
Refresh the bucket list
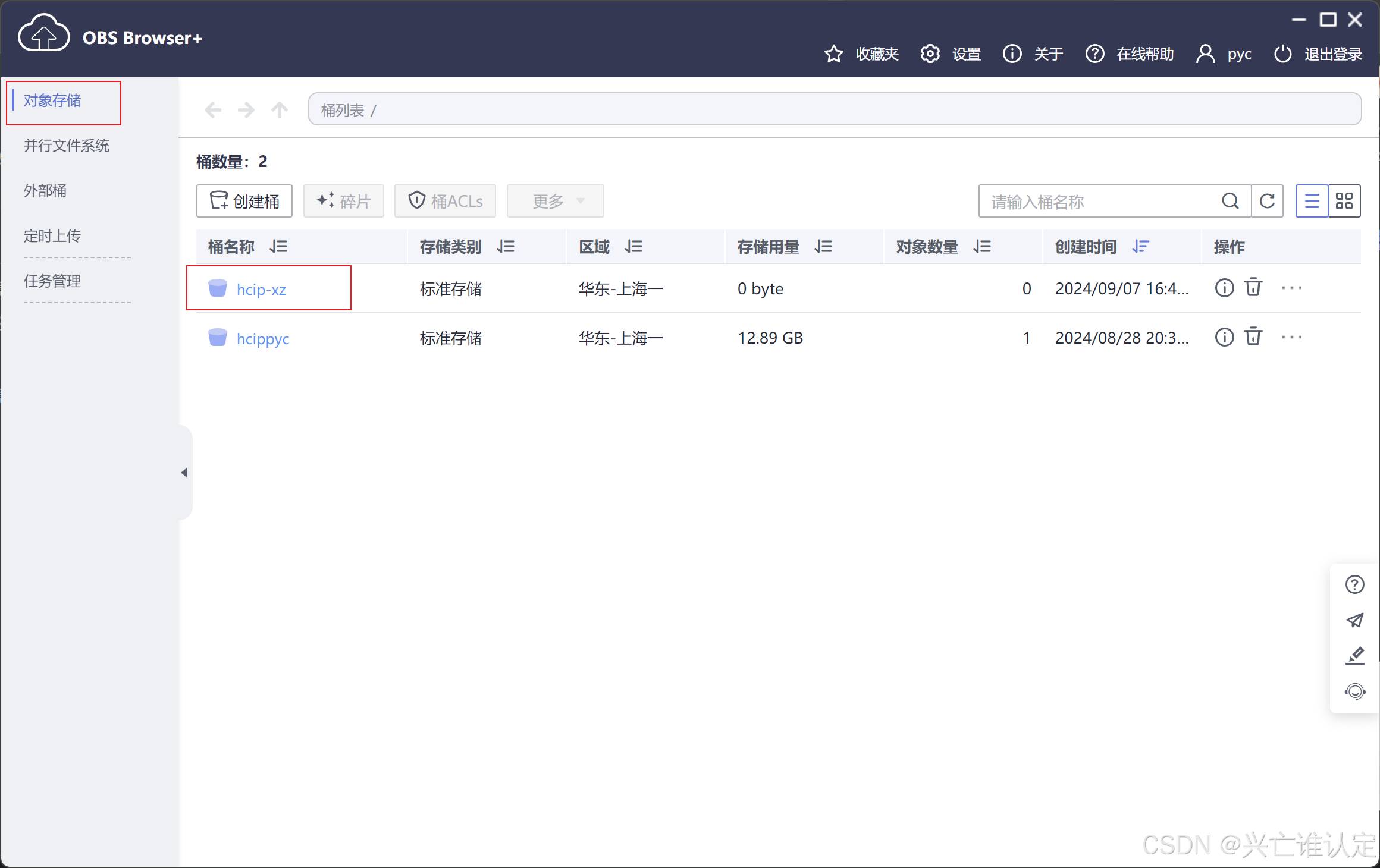tap(1267, 202)
